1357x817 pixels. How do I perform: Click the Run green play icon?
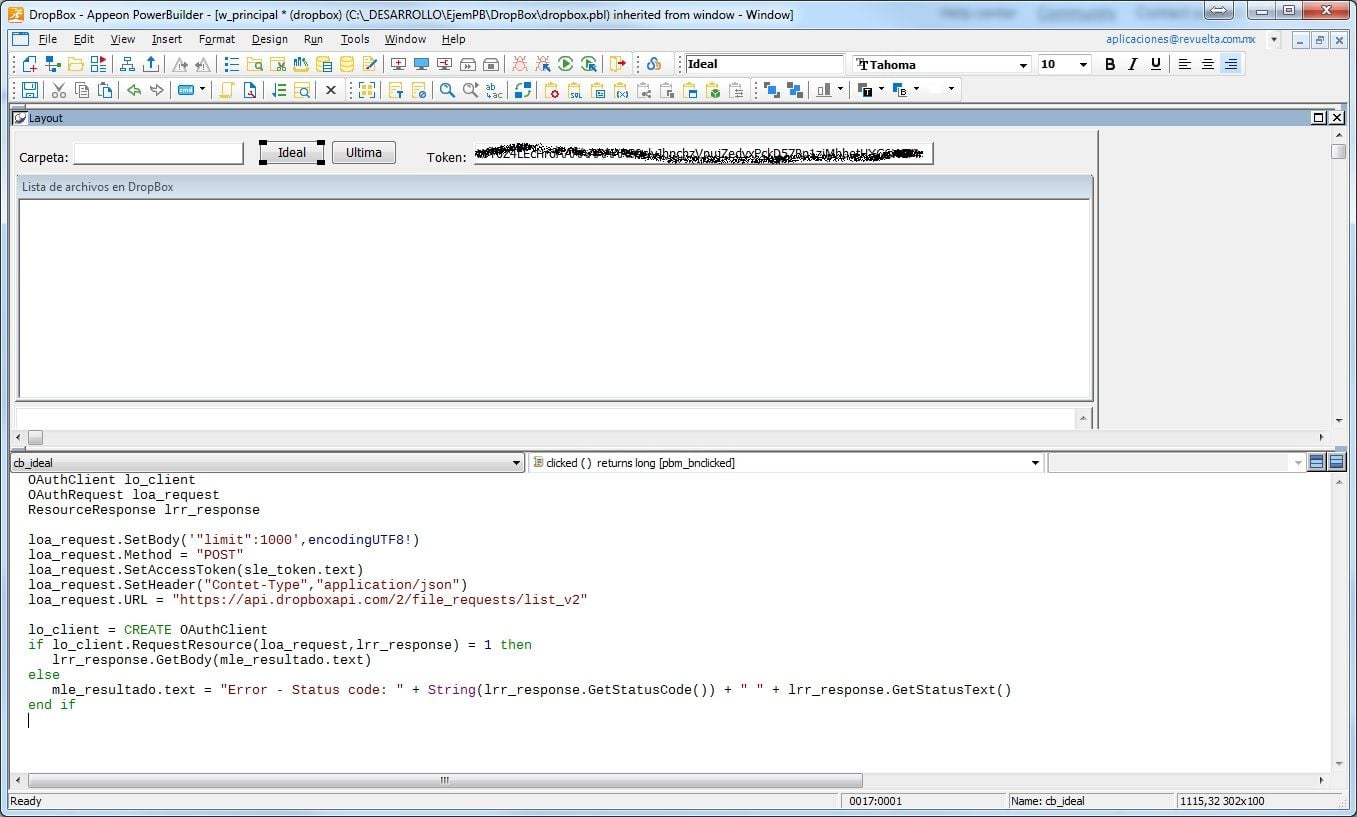[x=566, y=64]
